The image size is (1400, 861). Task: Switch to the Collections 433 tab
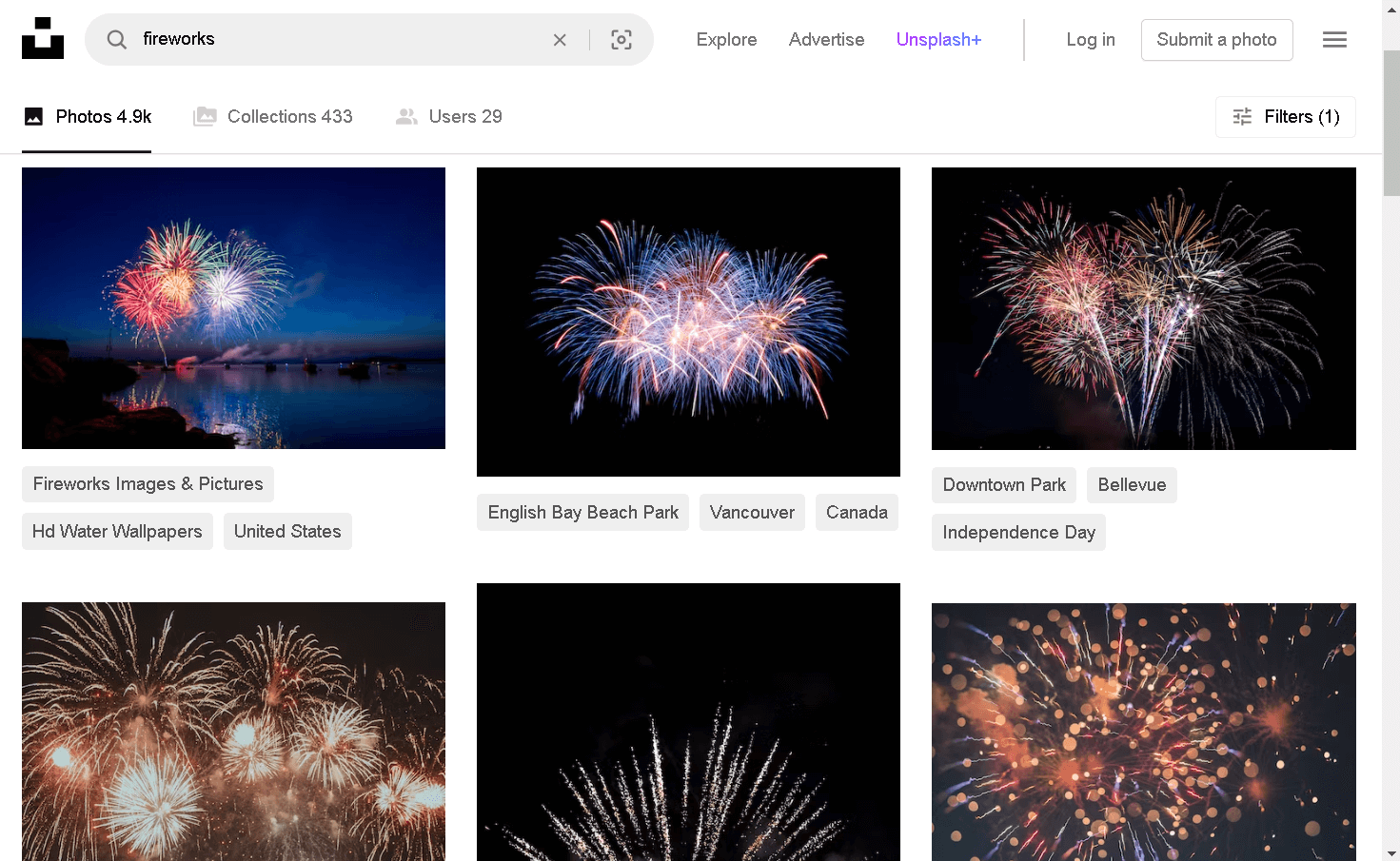pos(290,116)
